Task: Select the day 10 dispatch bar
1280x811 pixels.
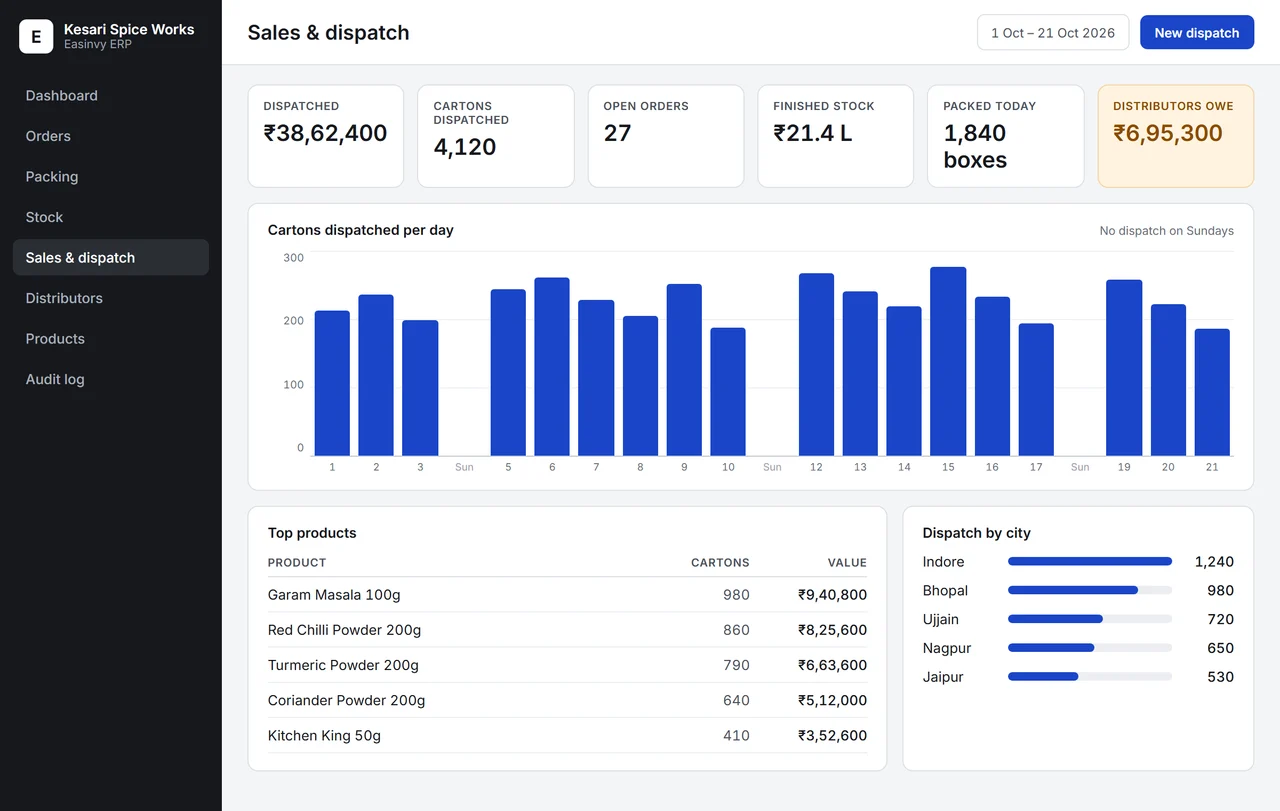Action: tap(728, 392)
